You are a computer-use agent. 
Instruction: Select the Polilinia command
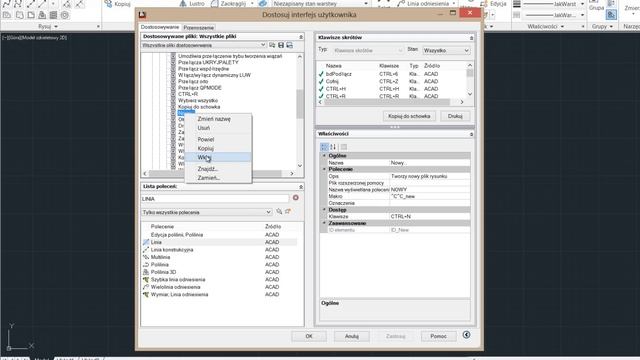tap(219, 264)
